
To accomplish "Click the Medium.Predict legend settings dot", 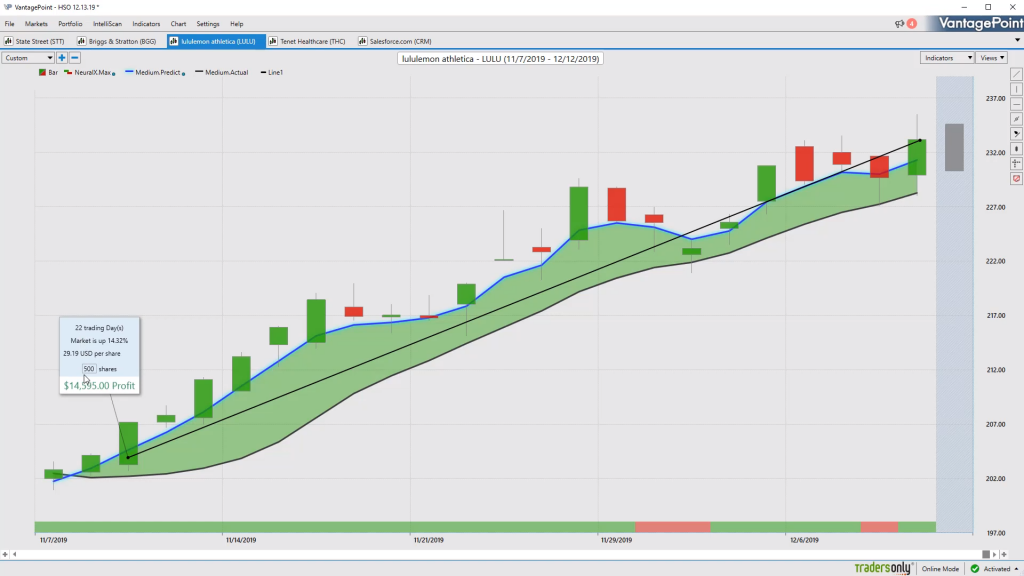I will [184, 74].
